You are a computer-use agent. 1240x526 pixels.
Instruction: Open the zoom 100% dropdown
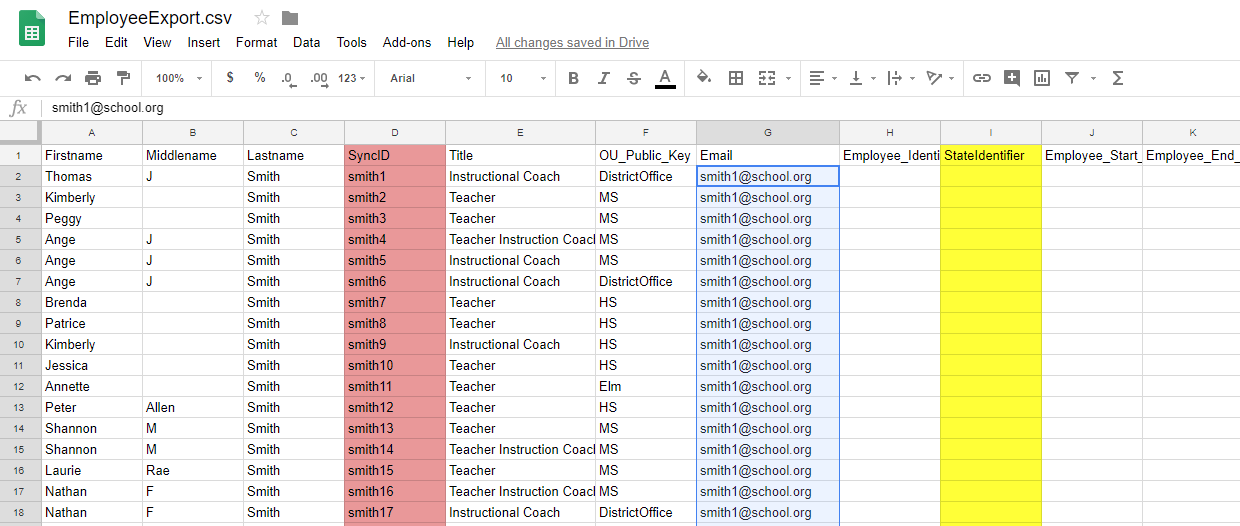(179, 78)
